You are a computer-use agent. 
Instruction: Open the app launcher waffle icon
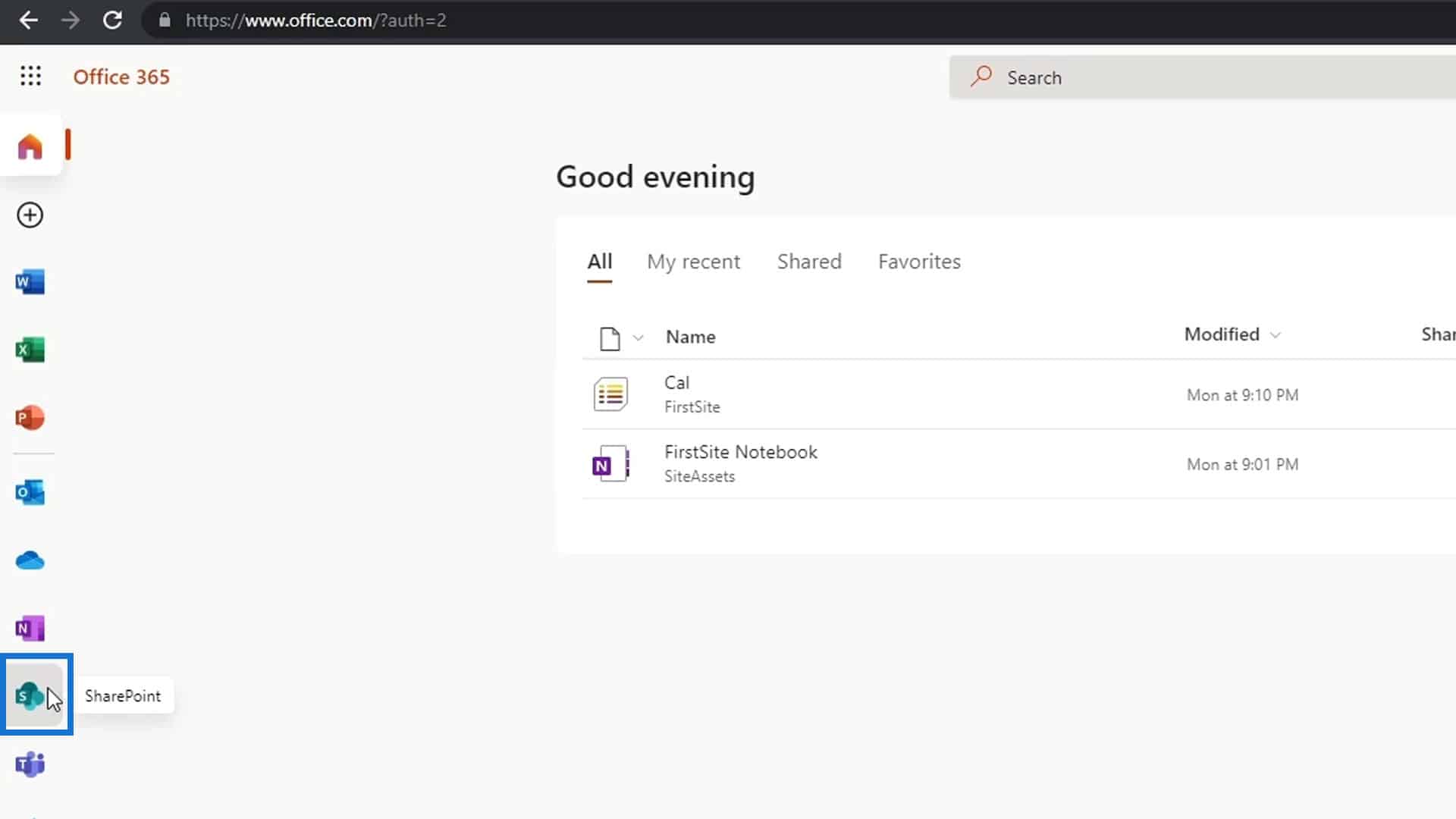click(30, 76)
